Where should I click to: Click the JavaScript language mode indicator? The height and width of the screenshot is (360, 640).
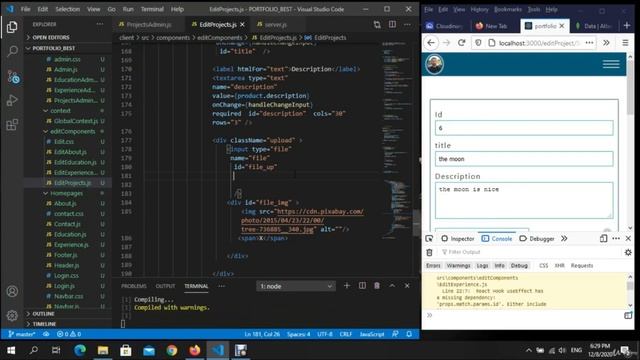pos(371,334)
